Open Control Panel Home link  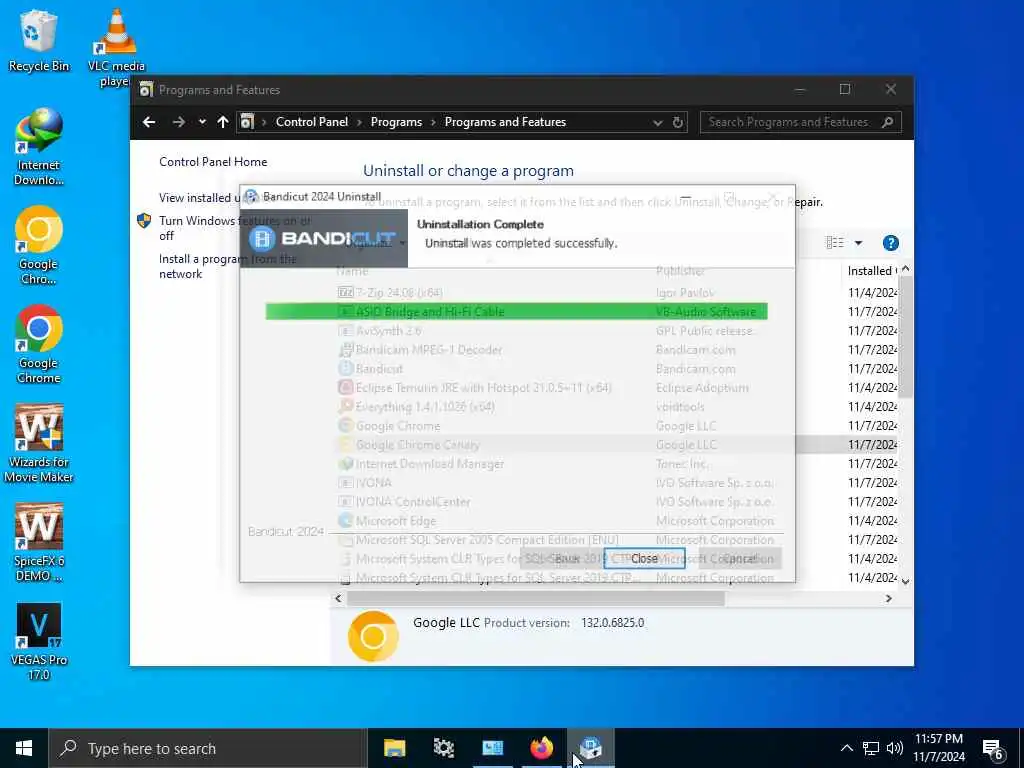click(213, 162)
